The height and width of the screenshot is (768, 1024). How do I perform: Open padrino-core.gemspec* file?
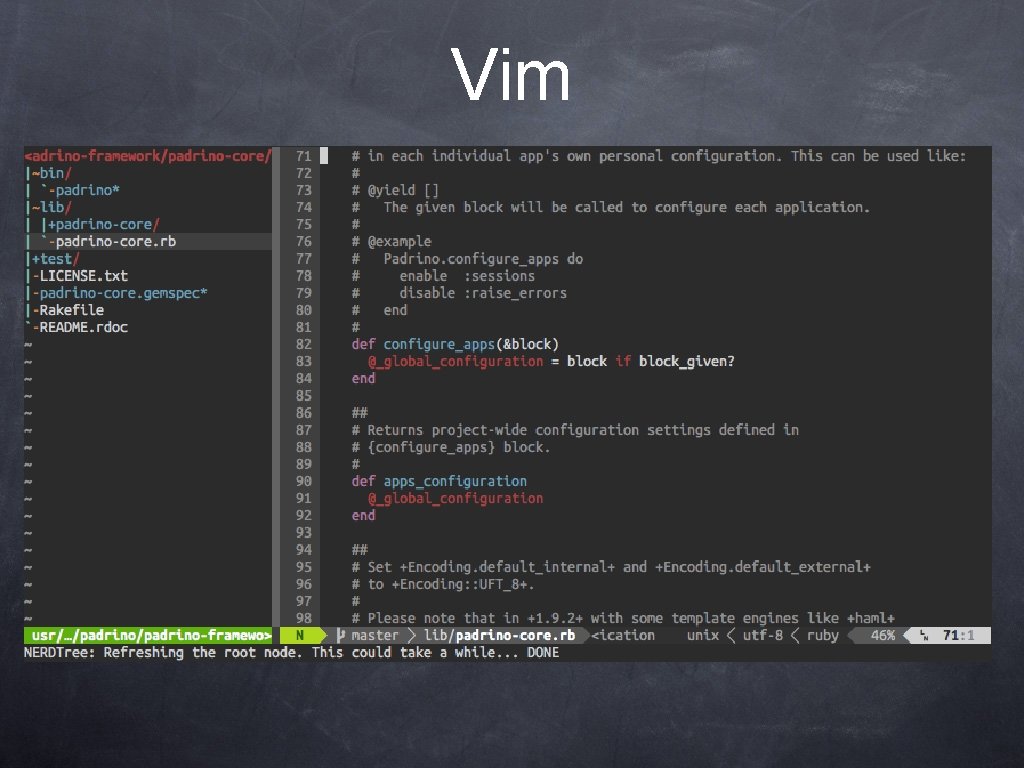[123, 293]
